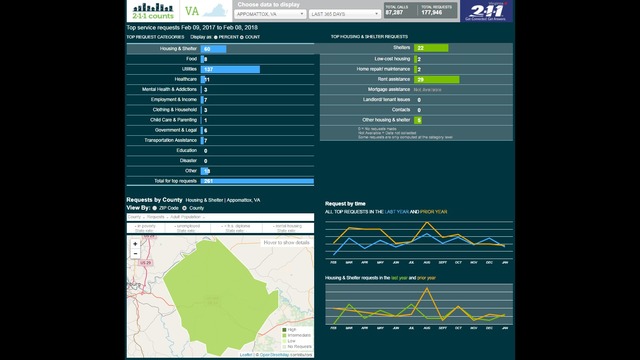Click the Rent assistance green bar
Image resolution: width=640 pixels, height=360 pixels.
[x=436, y=80]
